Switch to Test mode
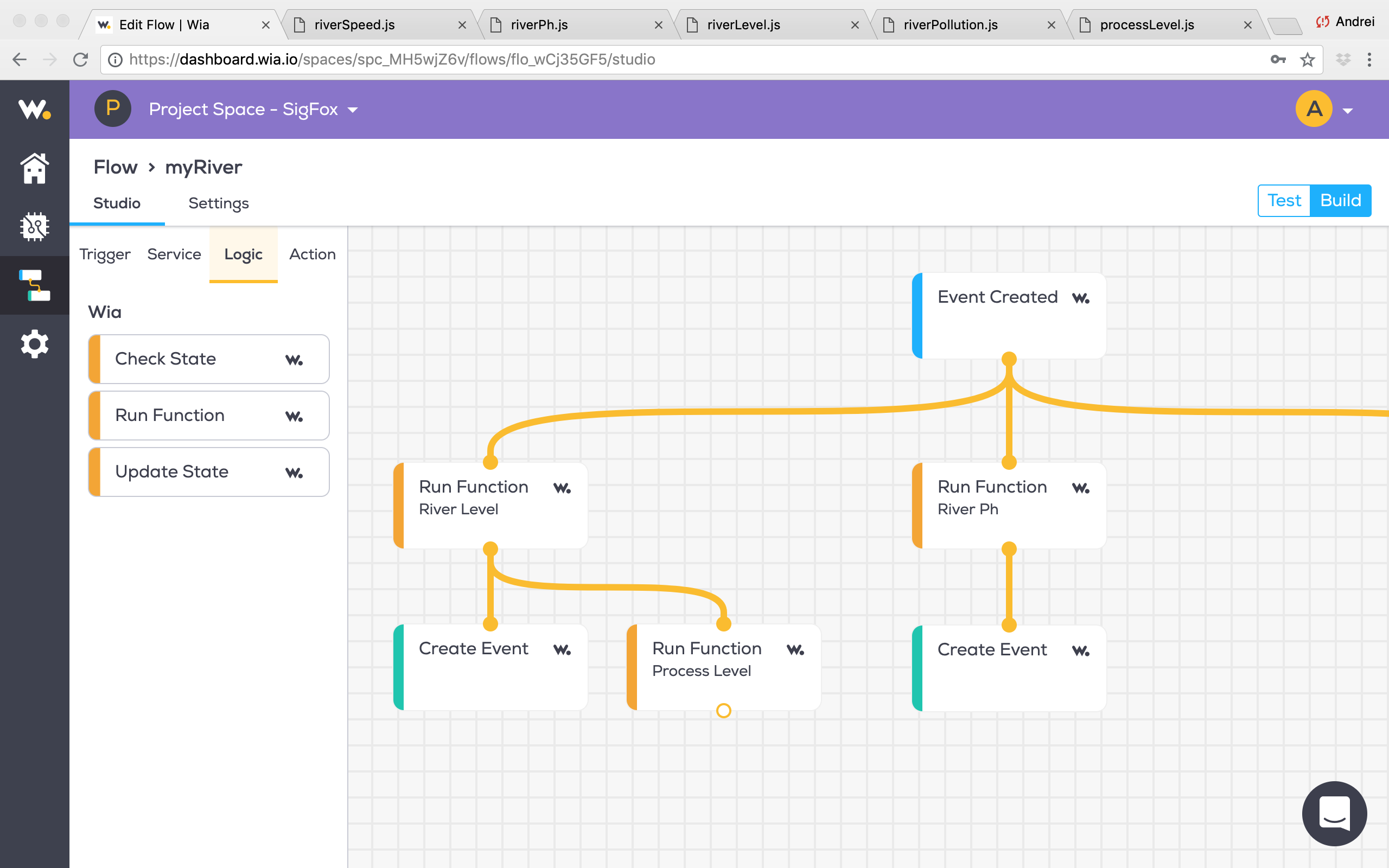1389x868 pixels. pos(1284,200)
